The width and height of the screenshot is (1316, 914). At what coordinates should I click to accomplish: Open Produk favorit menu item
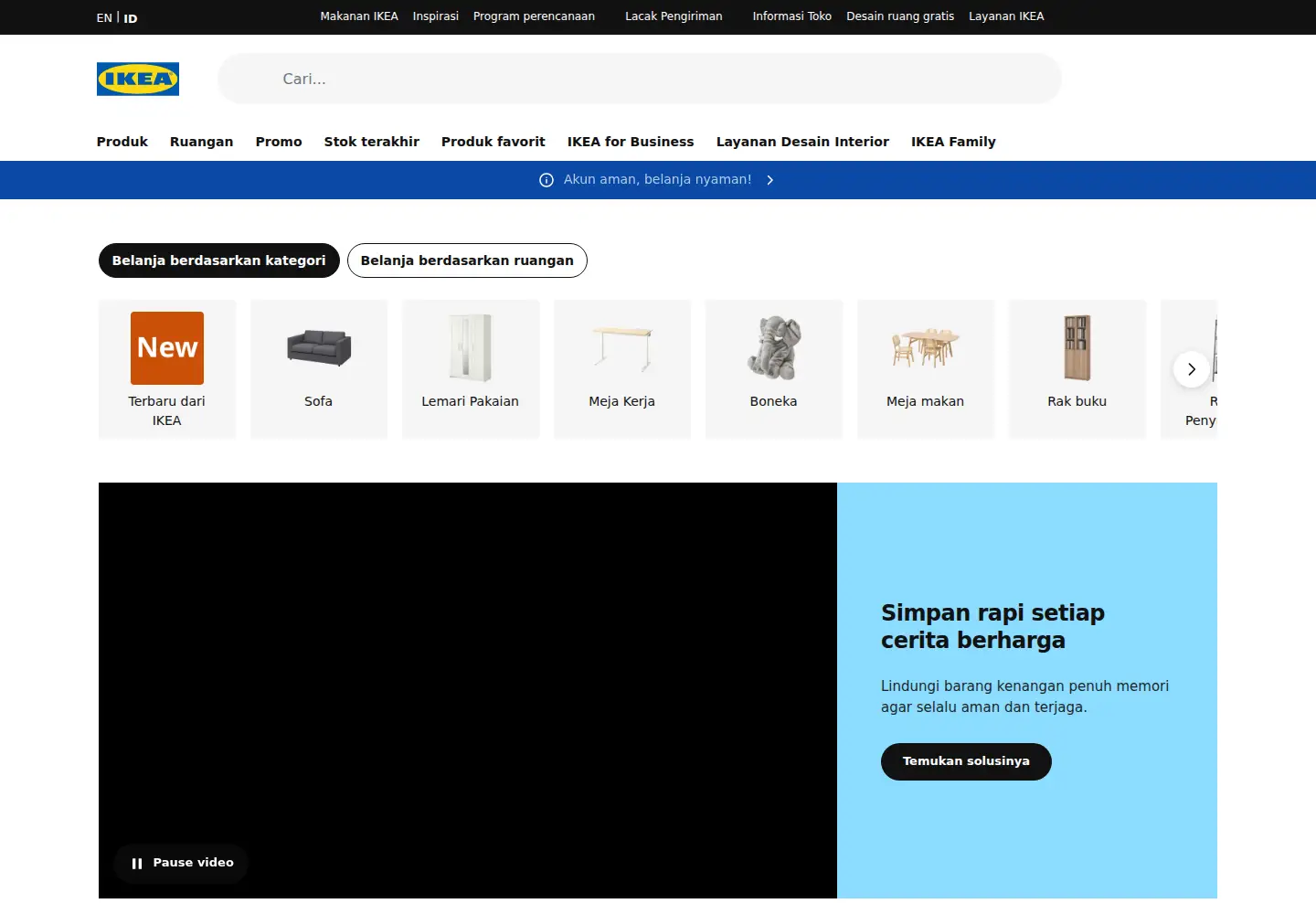click(493, 142)
